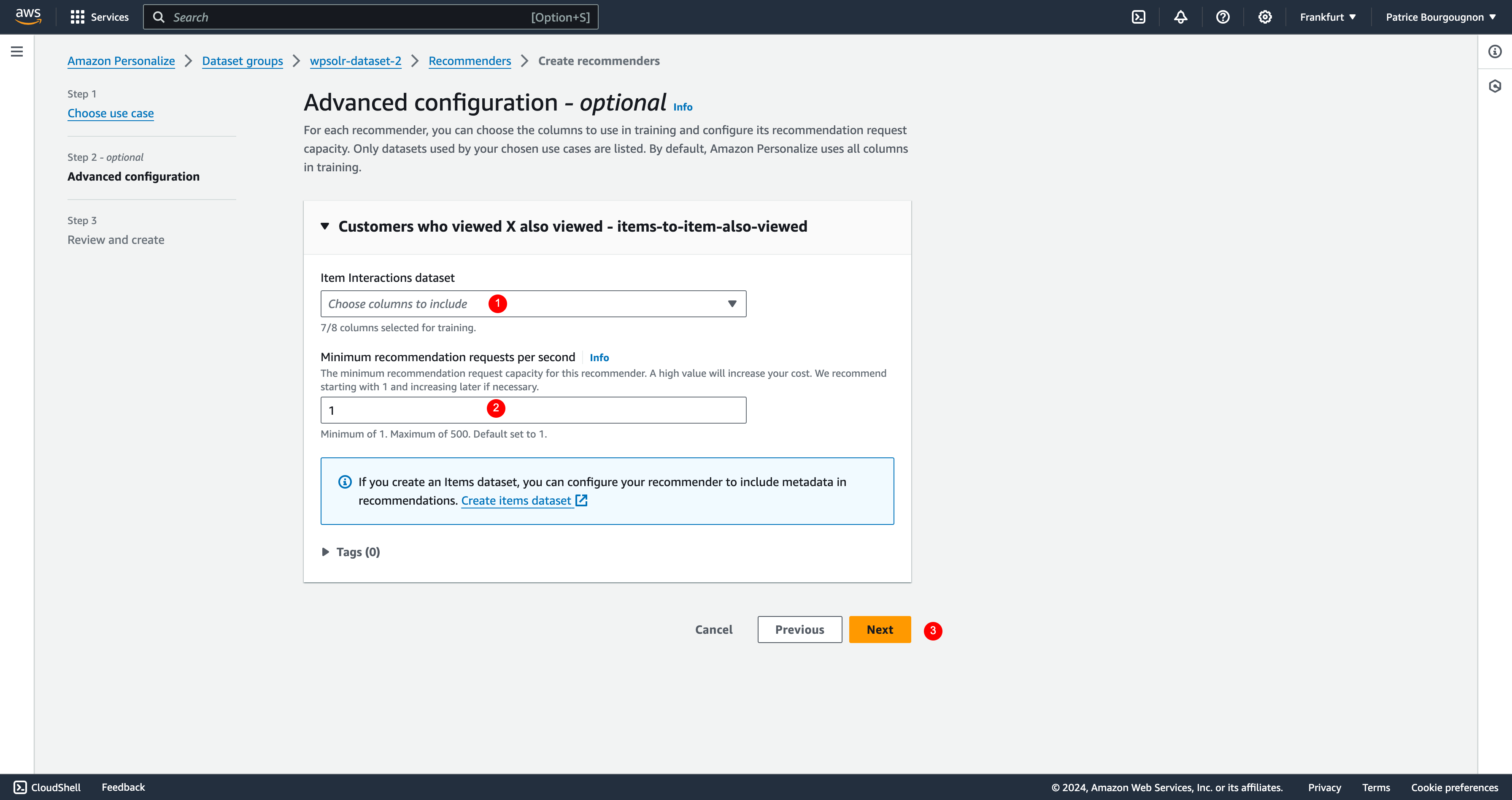This screenshot has height=800, width=1512.
Task: Open the settings gear menu
Action: click(x=1265, y=17)
